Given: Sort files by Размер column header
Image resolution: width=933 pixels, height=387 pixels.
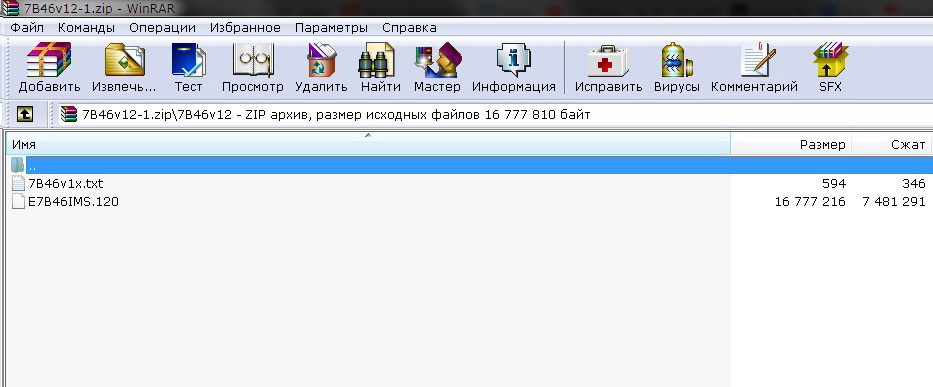Looking at the screenshot, I should pos(791,145).
